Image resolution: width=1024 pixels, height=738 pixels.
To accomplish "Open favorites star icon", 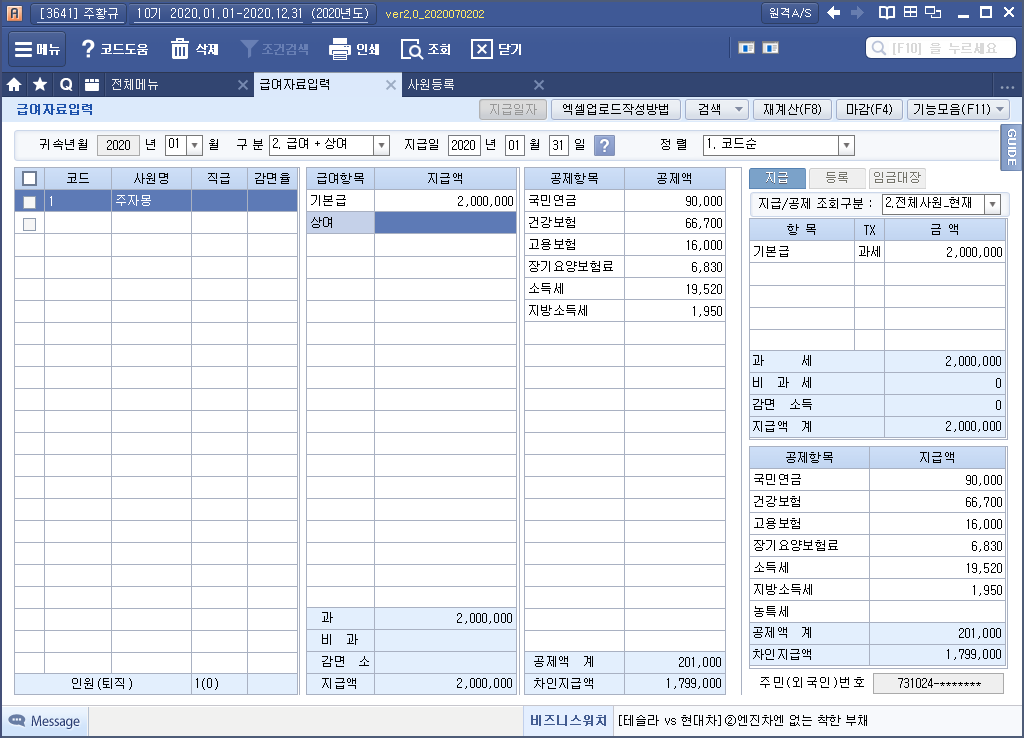I will [x=40, y=84].
